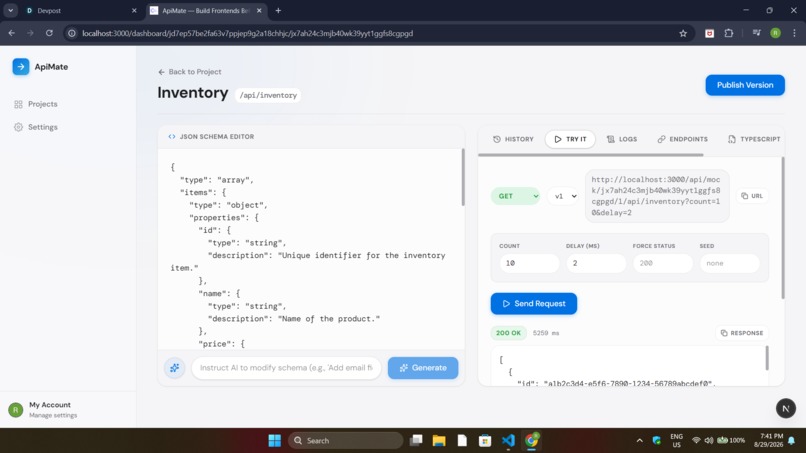This screenshot has height=453, width=806.
Task: Copy response with the Response button
Action: (742, 333)
